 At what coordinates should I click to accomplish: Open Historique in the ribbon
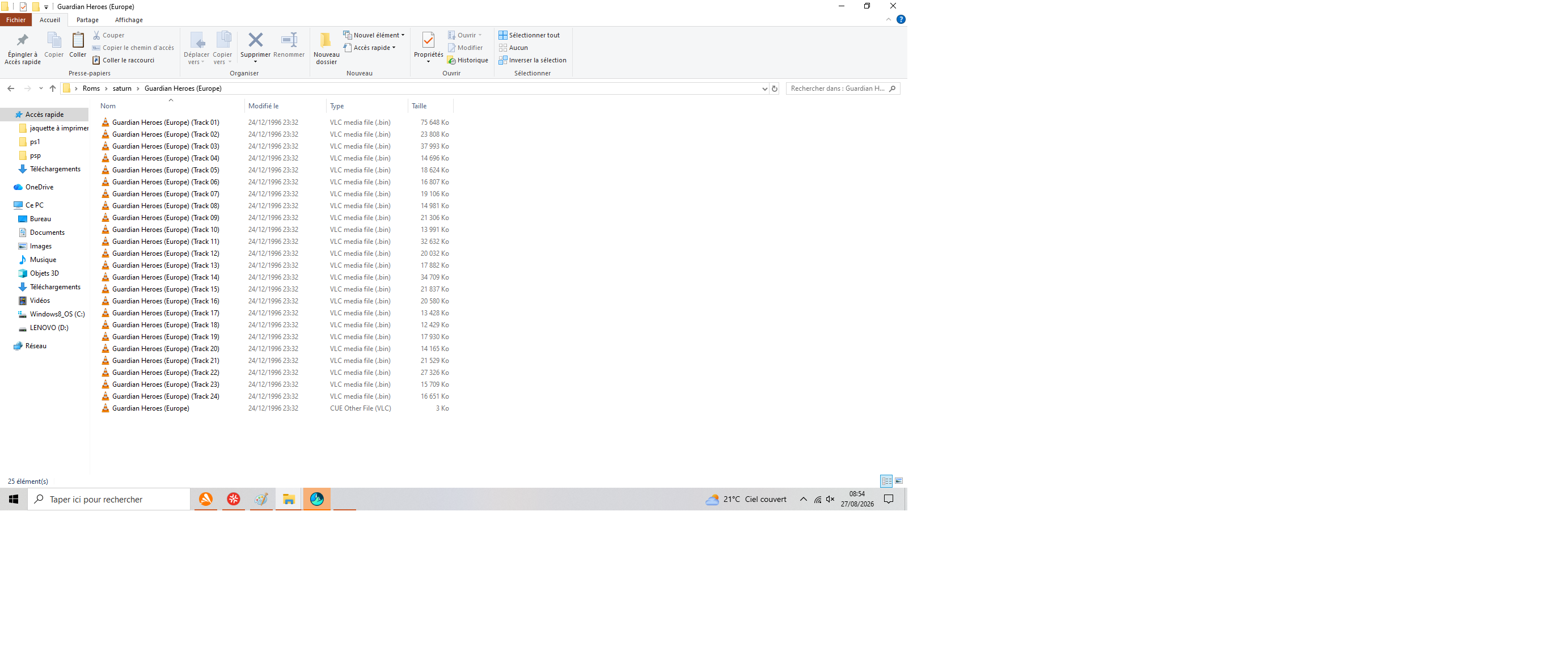[467, 60]
